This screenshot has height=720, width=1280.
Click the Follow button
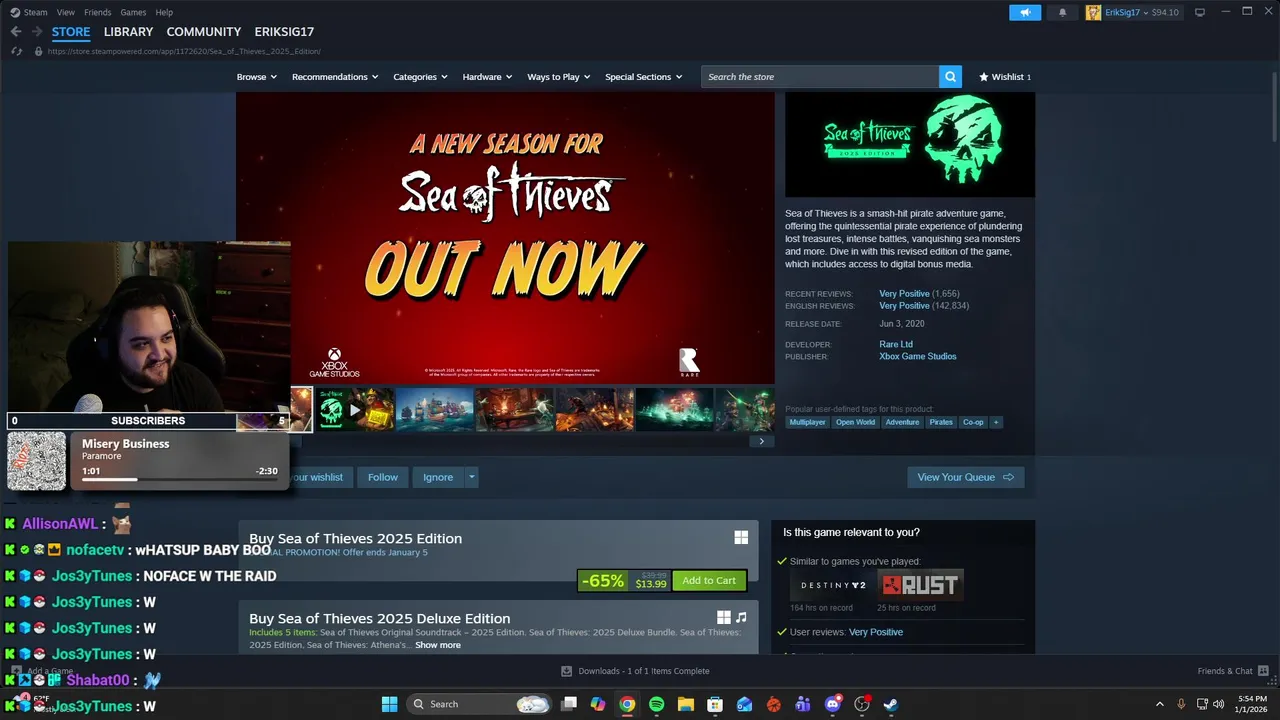click(x=383, y=477)
